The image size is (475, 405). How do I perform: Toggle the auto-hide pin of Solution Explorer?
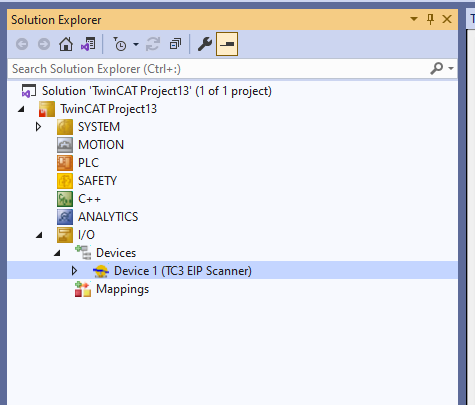click(430, 19)
